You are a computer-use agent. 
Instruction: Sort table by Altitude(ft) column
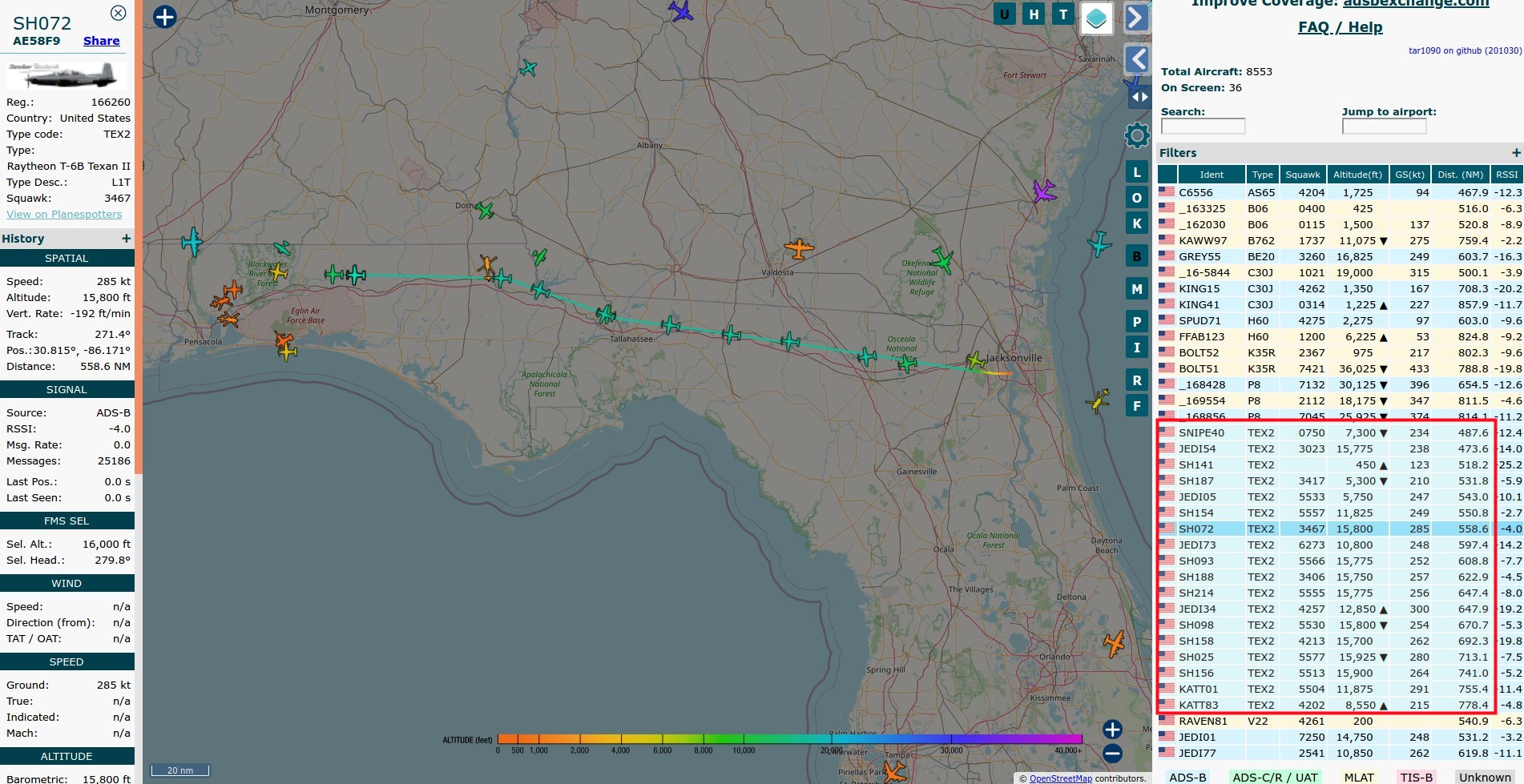point(1357,175)
